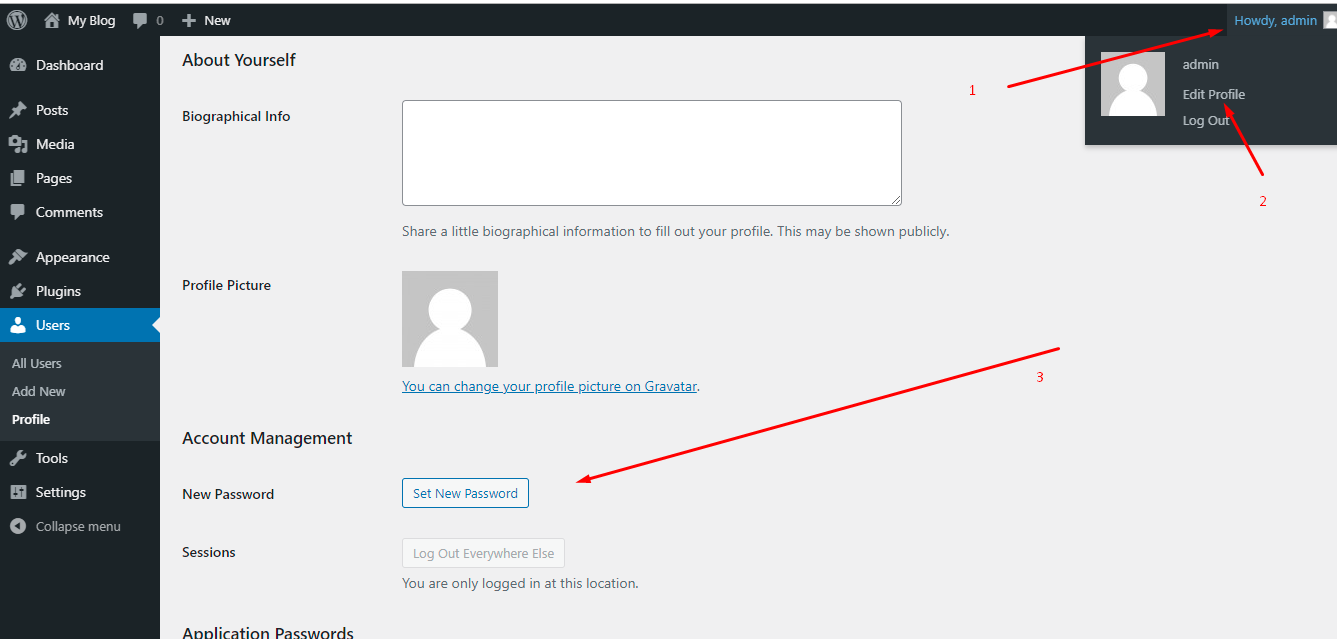Viewport: 1337px width, 639px height.
Task: Click the admin avatar in the top bar
Action: click(x=1330, y=19)
